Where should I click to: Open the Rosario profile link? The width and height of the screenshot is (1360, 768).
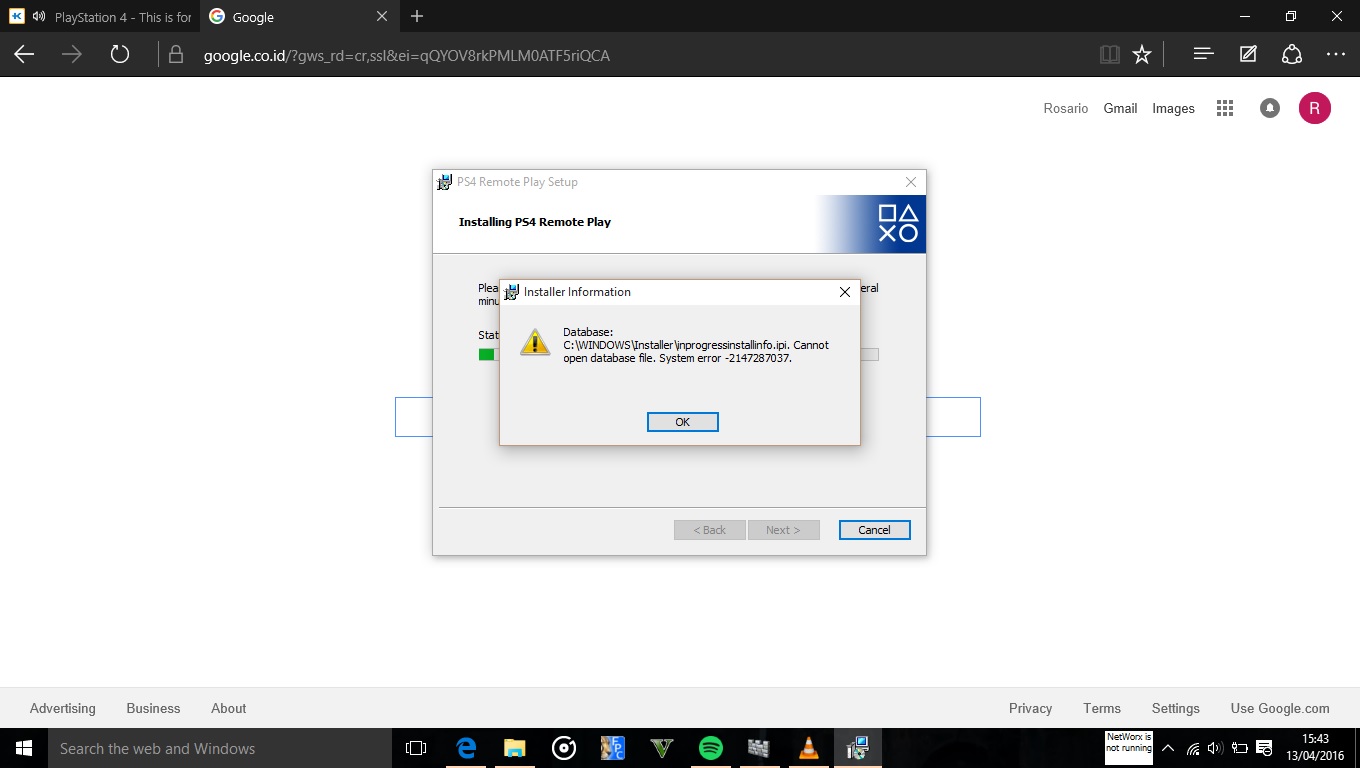coord(1065,108)
